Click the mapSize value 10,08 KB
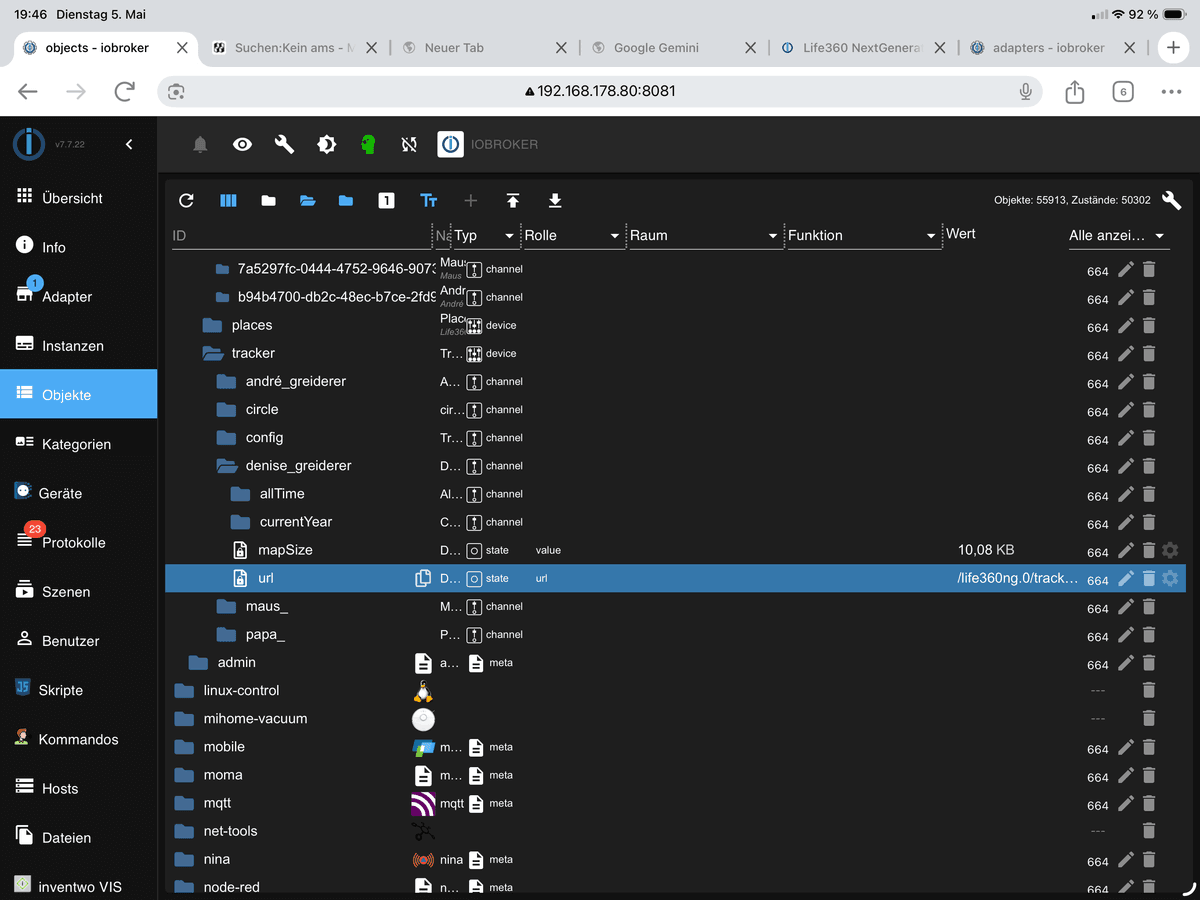 point(986,550)
